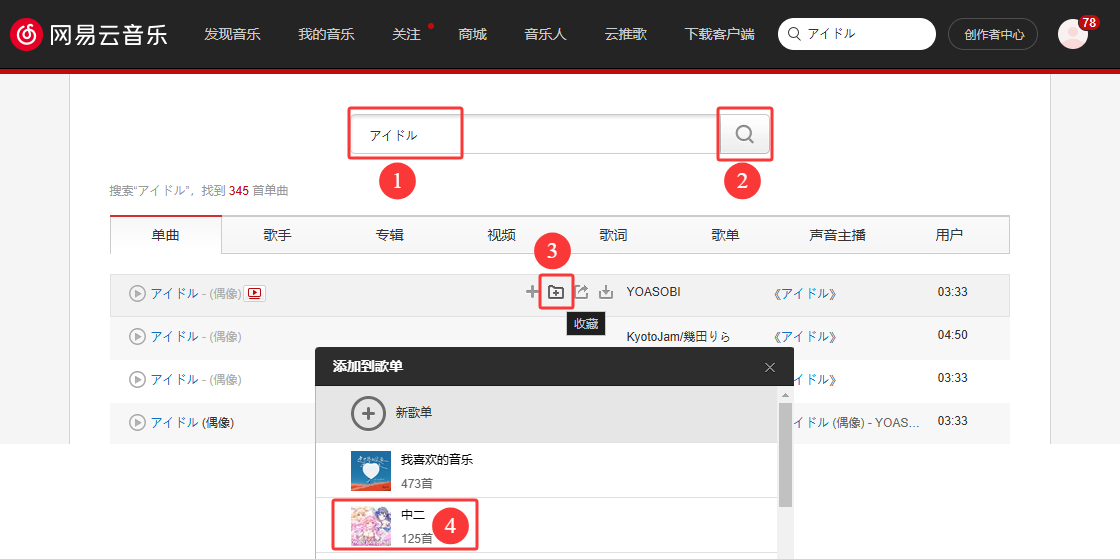
Task: Click the 我喜欢的音乐 playlist cover thumbnail
Action: pos(371,470)
